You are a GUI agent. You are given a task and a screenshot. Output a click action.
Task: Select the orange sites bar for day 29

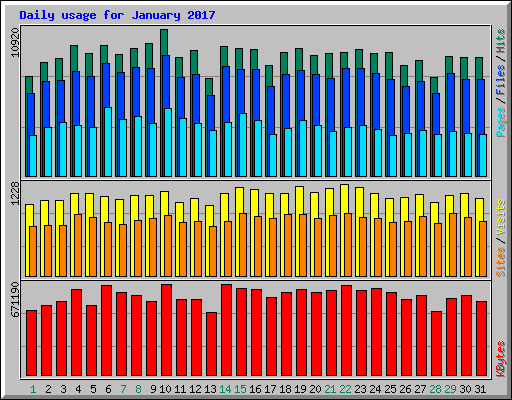coord(453,245)
